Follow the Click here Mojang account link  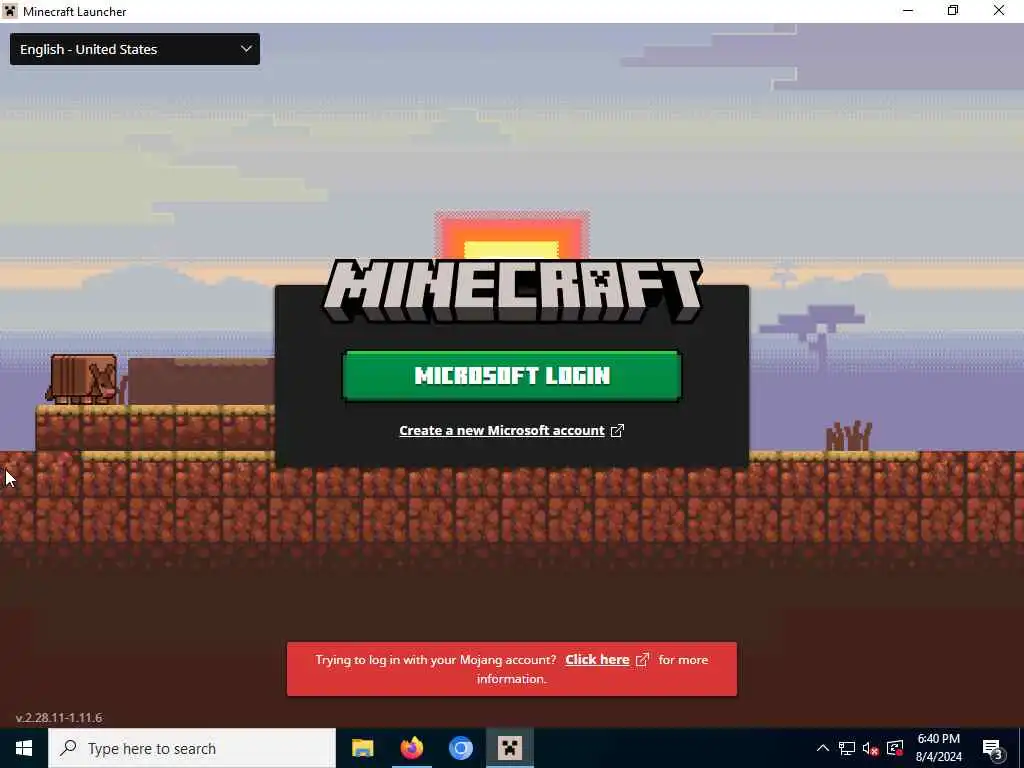597,660
